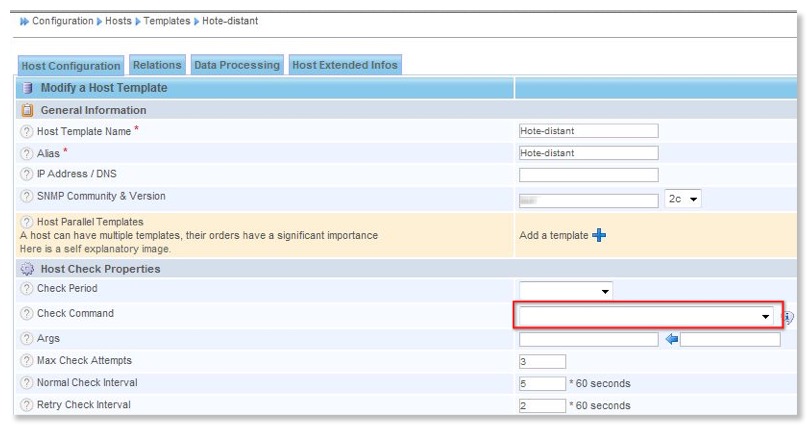Click help icon beside Retry Check Interval
This screenshot has height=425, width=807.
tap(27, 405)
